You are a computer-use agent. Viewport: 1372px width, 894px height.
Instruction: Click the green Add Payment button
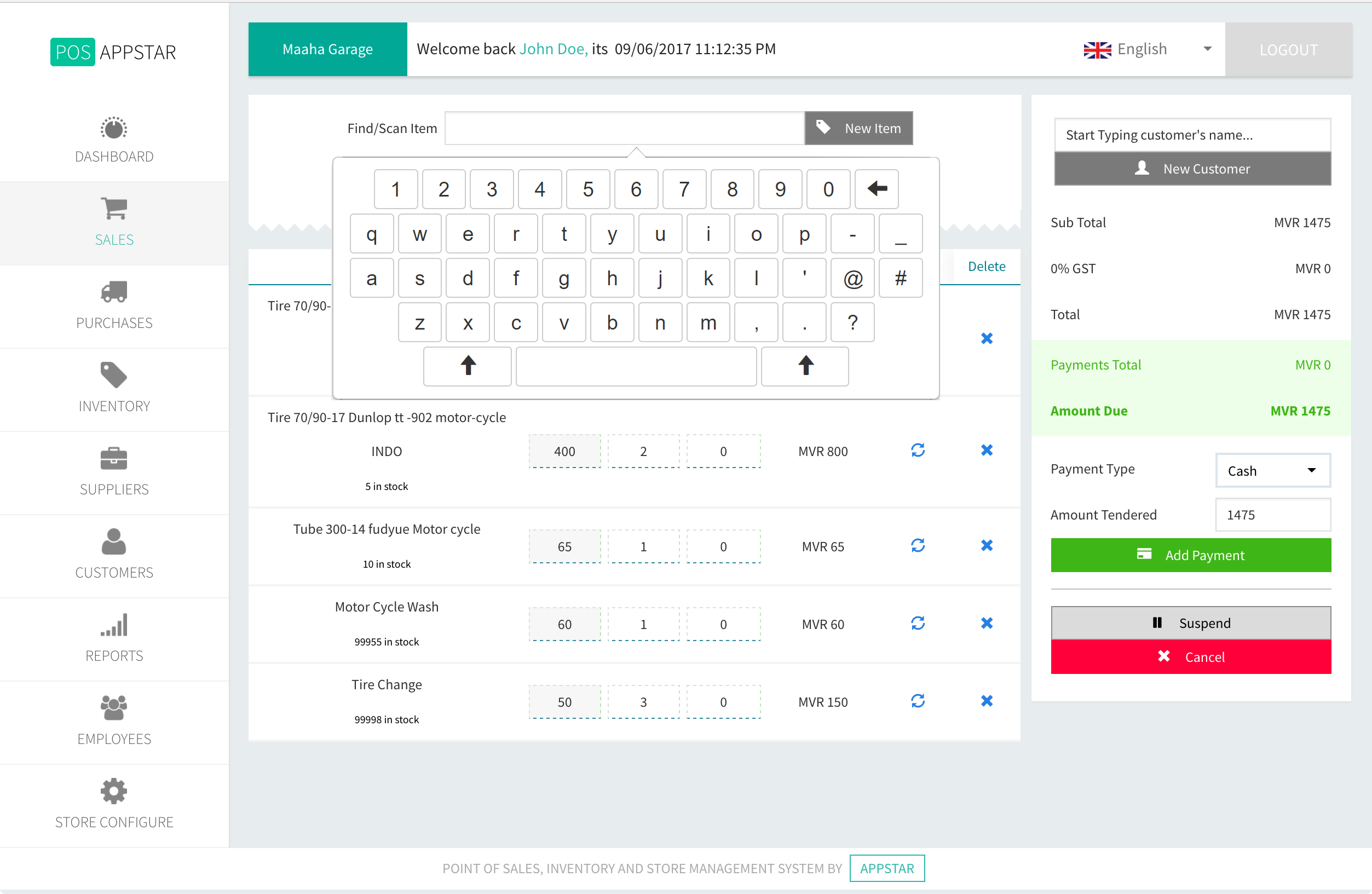1190,555
